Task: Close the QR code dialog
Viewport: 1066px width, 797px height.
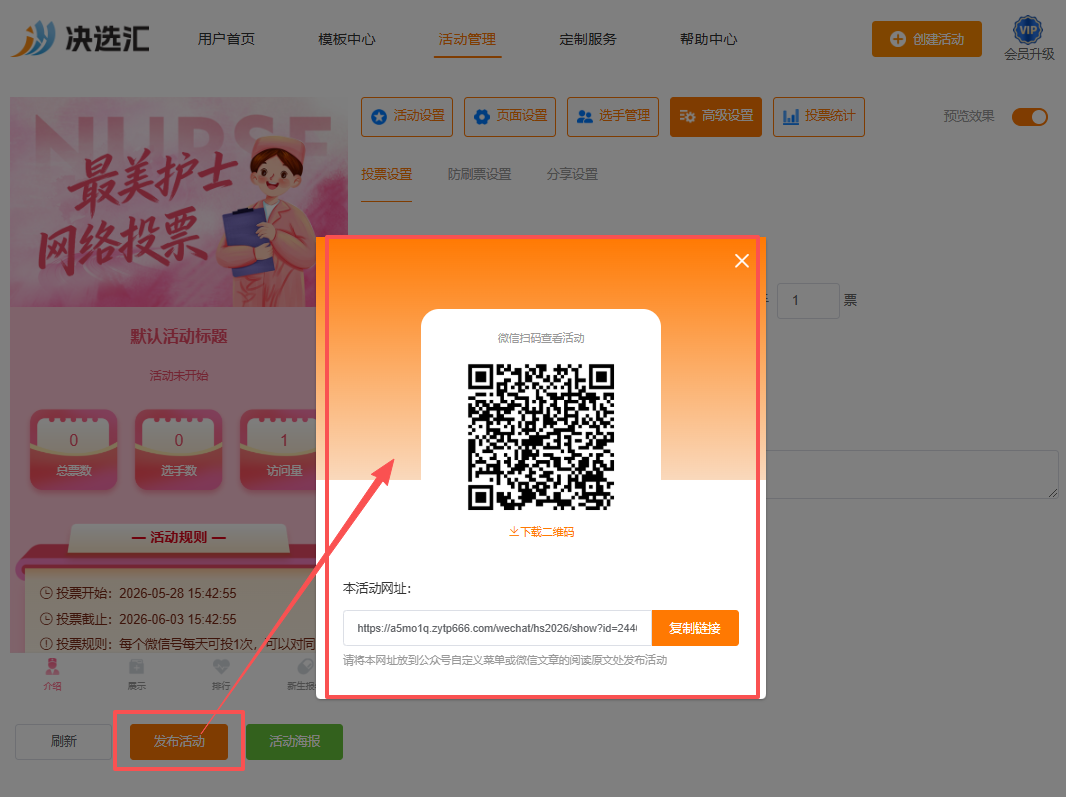Action: 742,261
